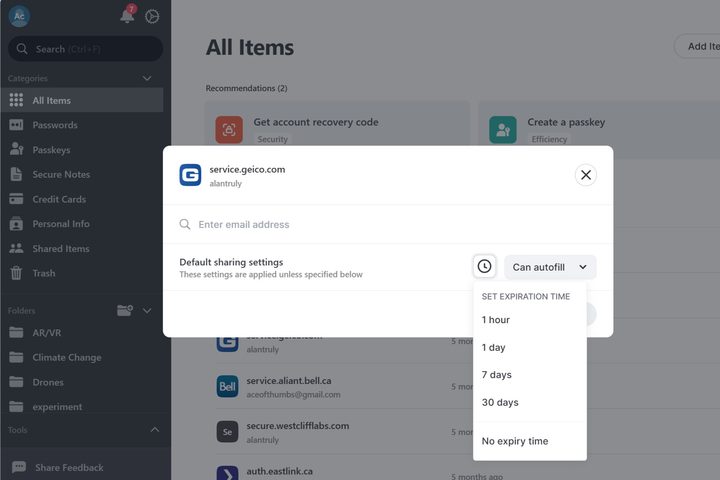The image size is (720, 480).
Task: Click the green passkey icon
Action: pyautogui.click(x=503, y=130)
